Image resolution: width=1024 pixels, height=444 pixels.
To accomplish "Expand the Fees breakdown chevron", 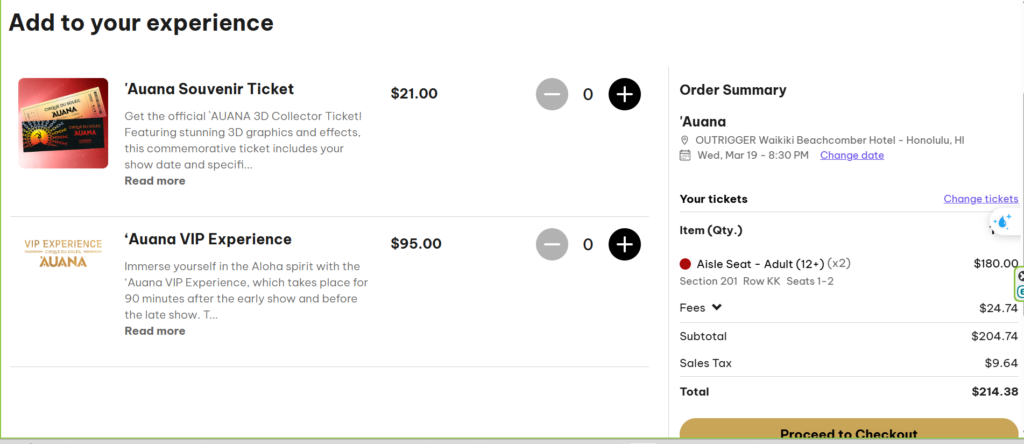I will click(x=717, y=308).
